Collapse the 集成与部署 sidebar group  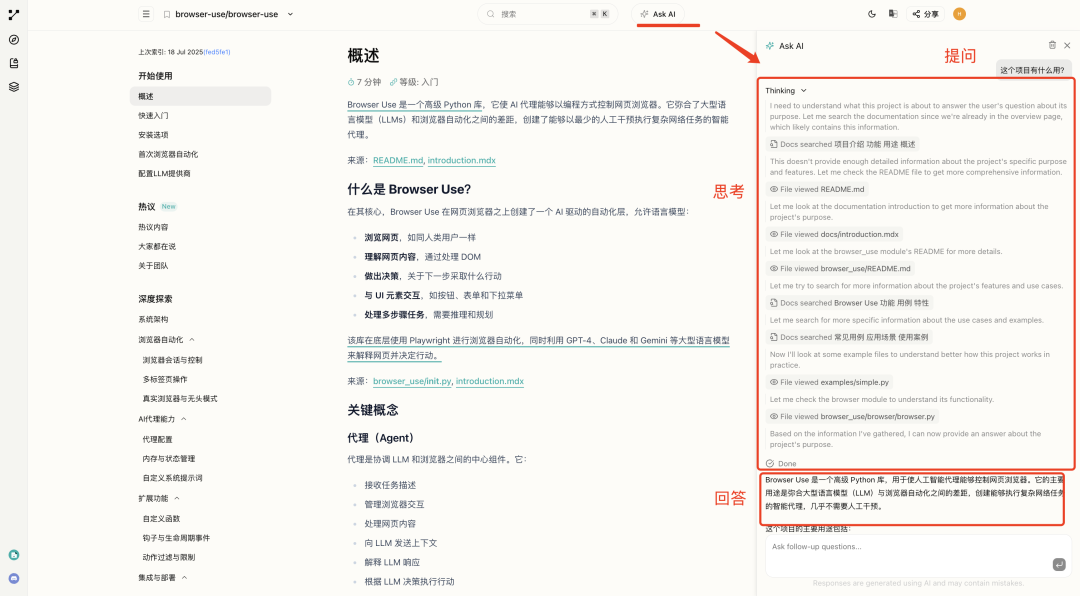click(x=185, y=578)
